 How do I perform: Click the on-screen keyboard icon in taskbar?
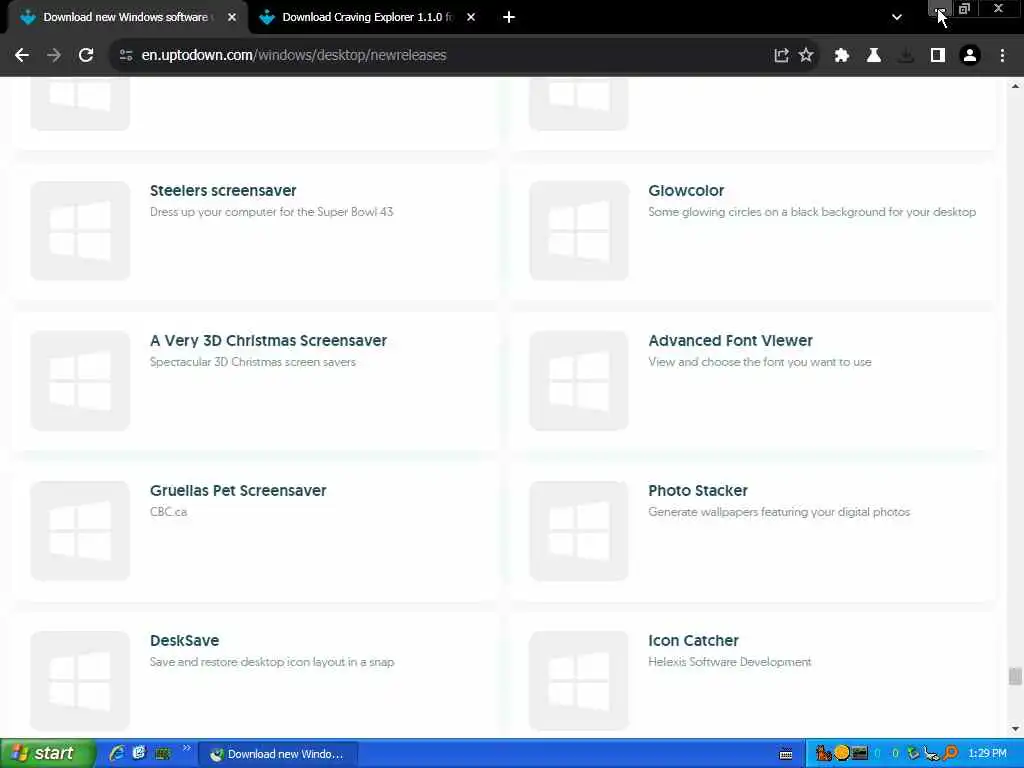click(786, 754)
